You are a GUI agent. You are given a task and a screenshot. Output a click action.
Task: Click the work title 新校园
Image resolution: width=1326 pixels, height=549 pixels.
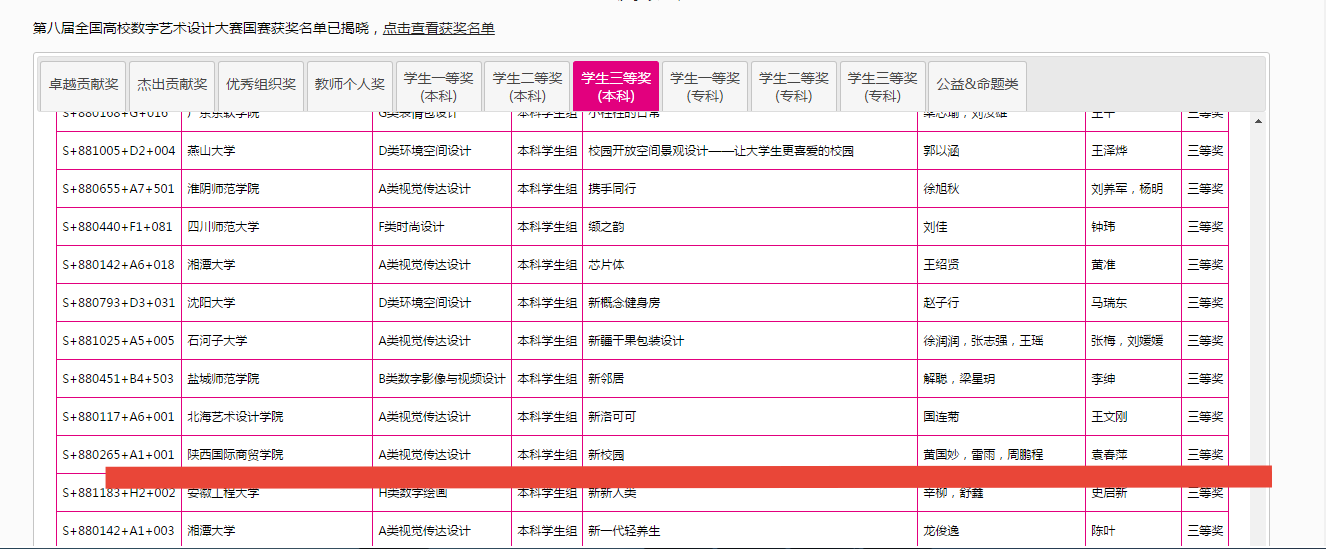606,455
